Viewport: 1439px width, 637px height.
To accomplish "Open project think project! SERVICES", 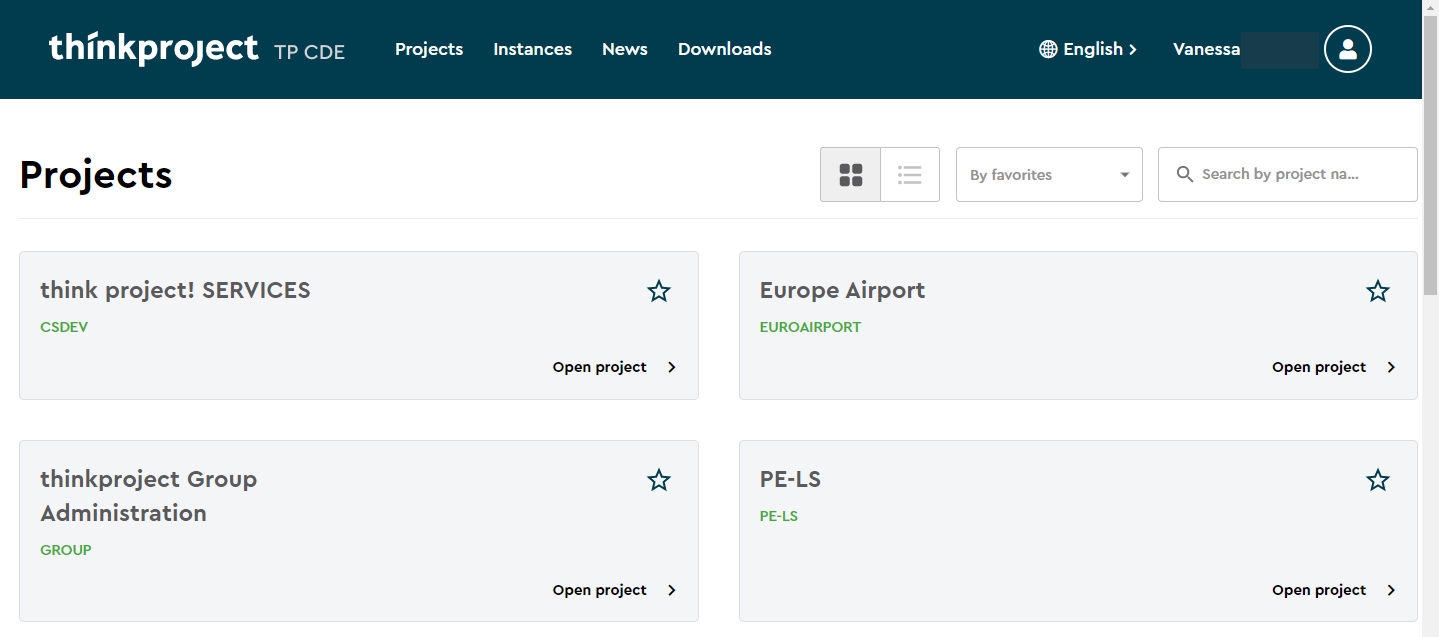I will point(614,367).
